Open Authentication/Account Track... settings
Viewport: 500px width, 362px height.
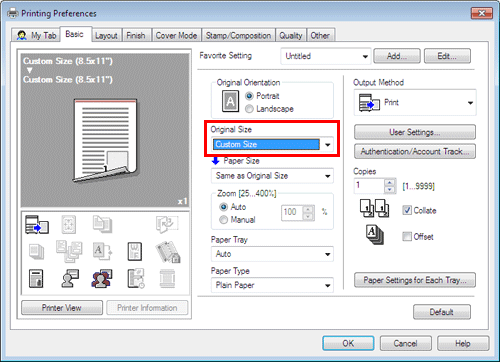[x=415, y=152]
